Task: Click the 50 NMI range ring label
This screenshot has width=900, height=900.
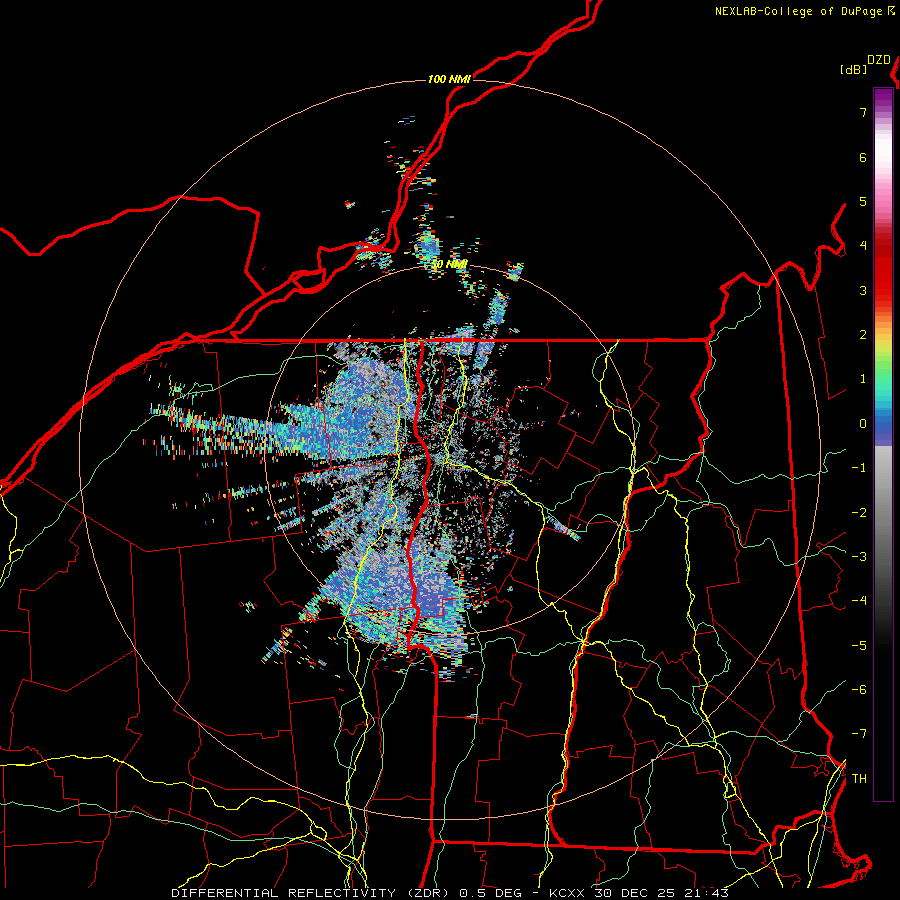Action: click(x=449, y=265)
